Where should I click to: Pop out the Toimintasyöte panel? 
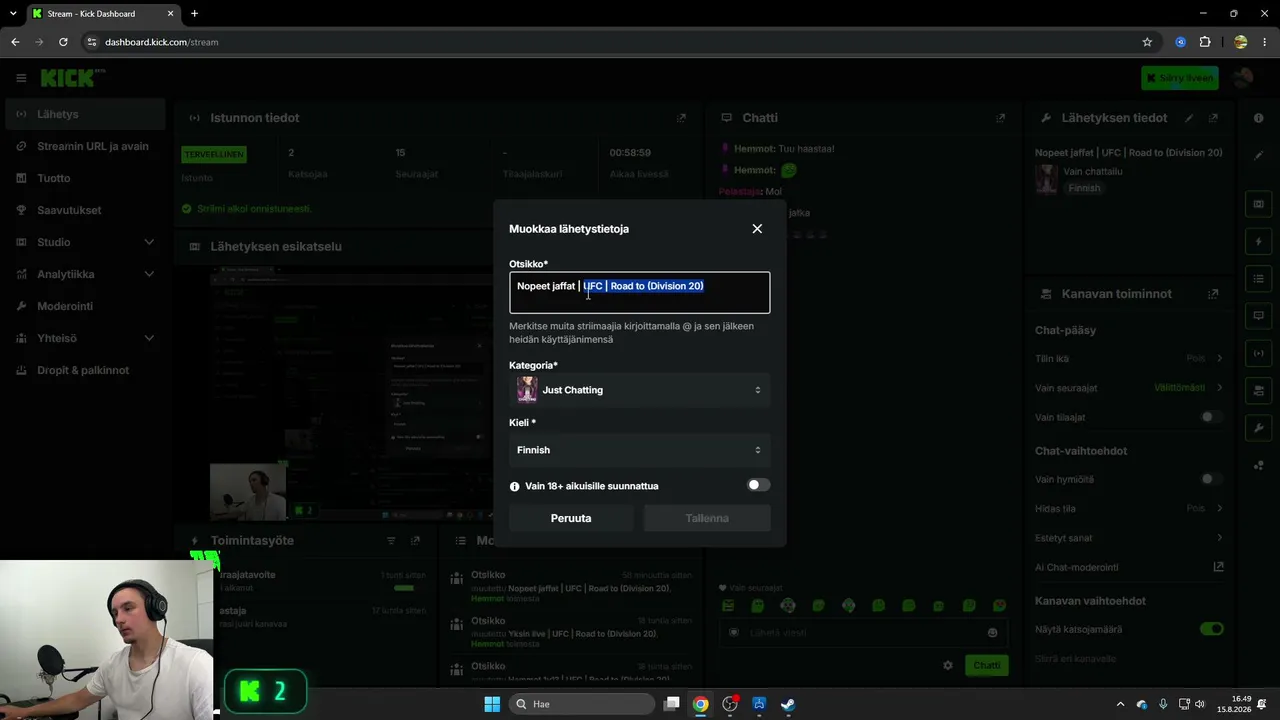[415, 541]
